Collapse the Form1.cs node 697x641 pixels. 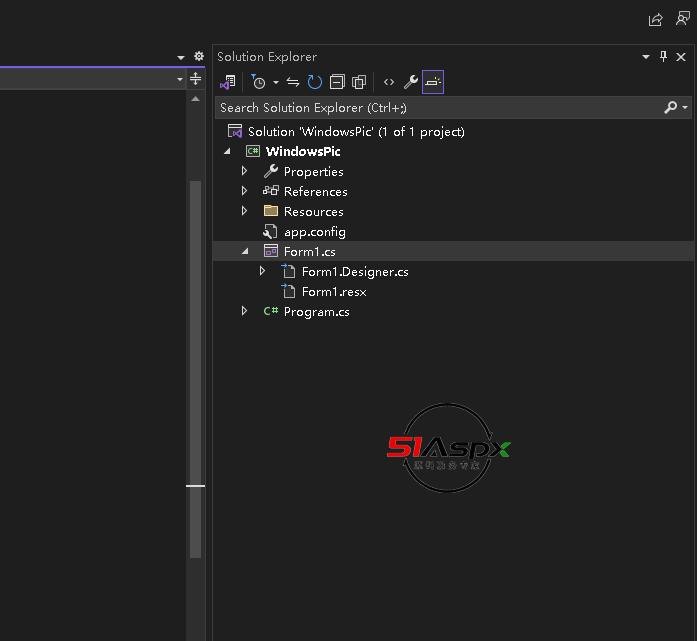(x=245, y=251)
